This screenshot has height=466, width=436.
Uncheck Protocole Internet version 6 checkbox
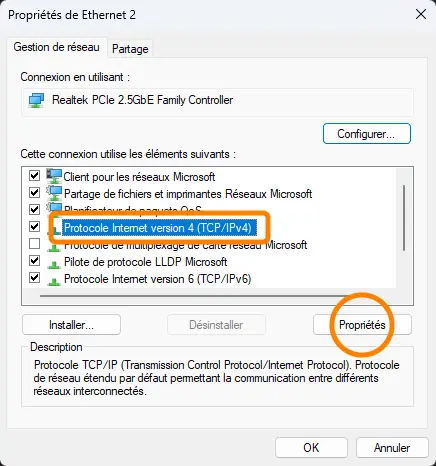35,278
